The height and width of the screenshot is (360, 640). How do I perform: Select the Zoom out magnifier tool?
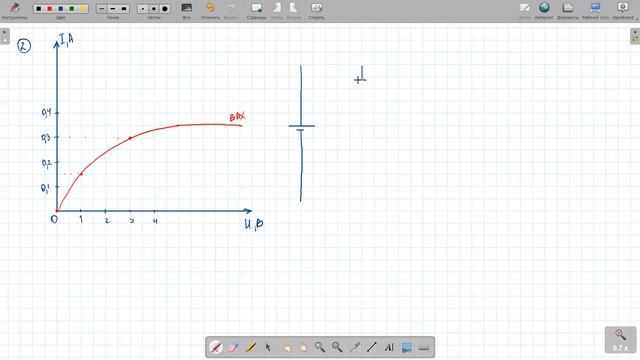pos(337,347)
